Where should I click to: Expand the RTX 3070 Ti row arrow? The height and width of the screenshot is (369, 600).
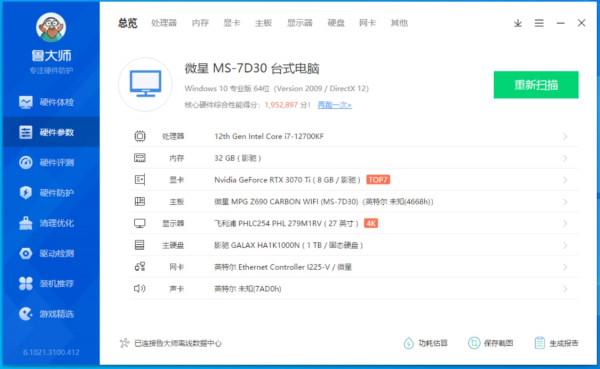click(565, 180)
